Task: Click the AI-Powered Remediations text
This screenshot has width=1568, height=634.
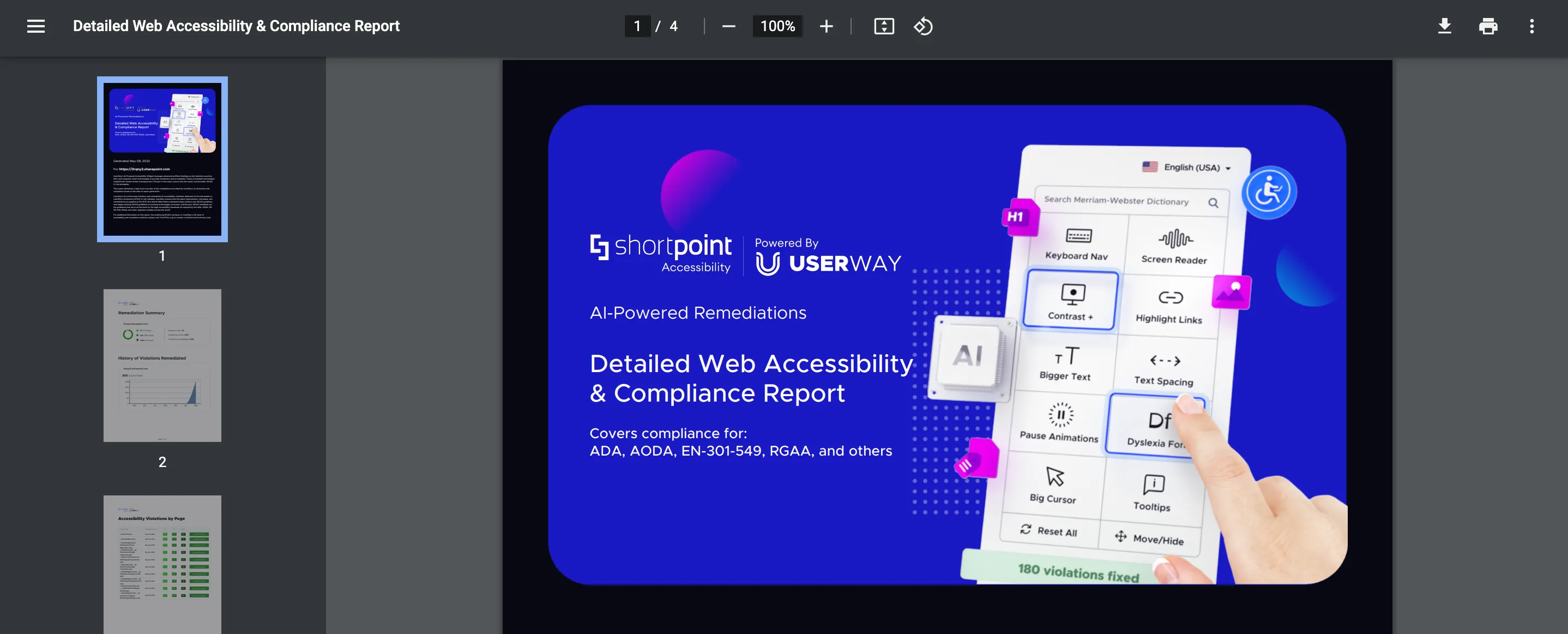Action: tap(697, 313)
